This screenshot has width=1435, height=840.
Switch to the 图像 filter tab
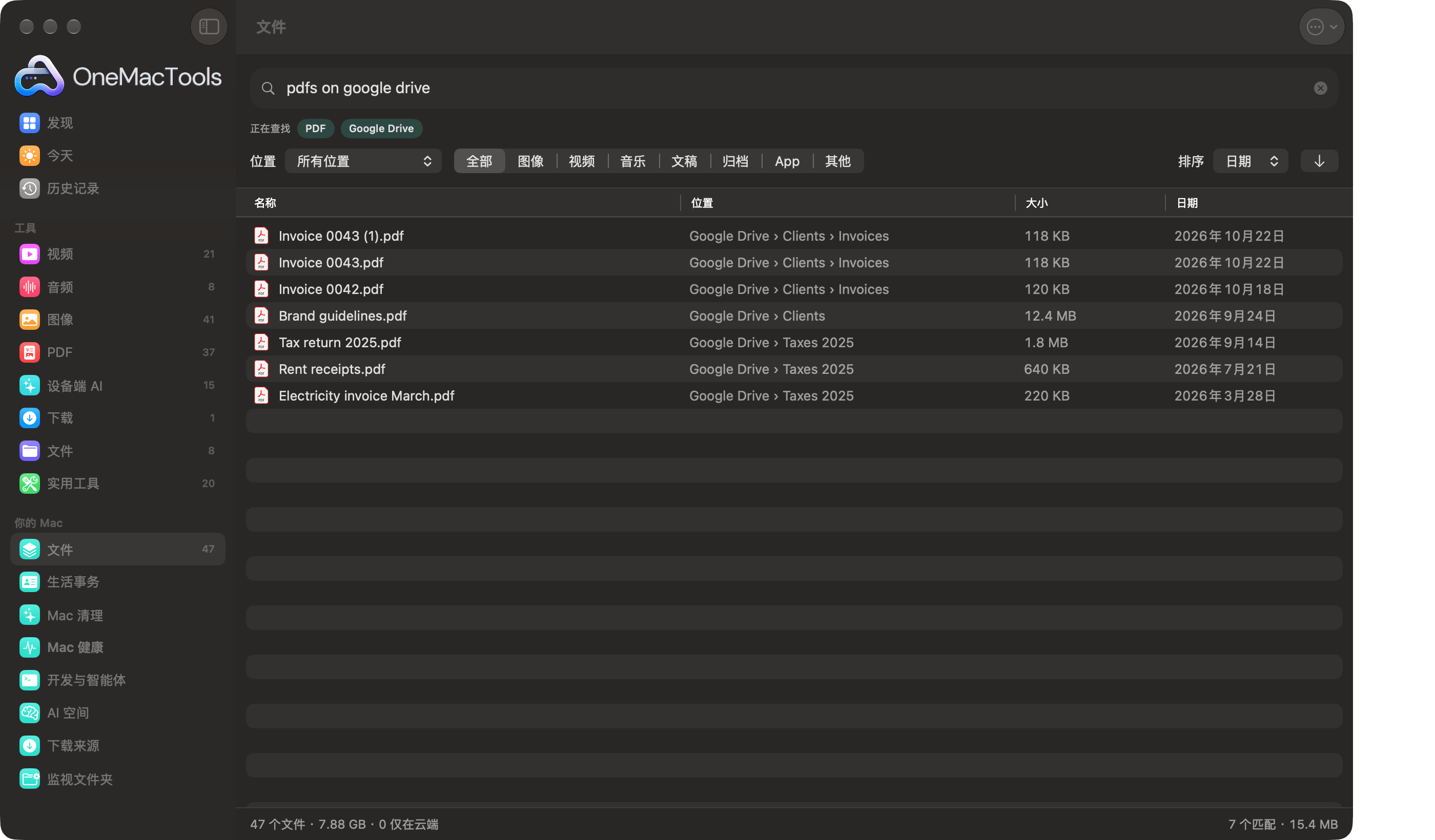click(530, 161)
